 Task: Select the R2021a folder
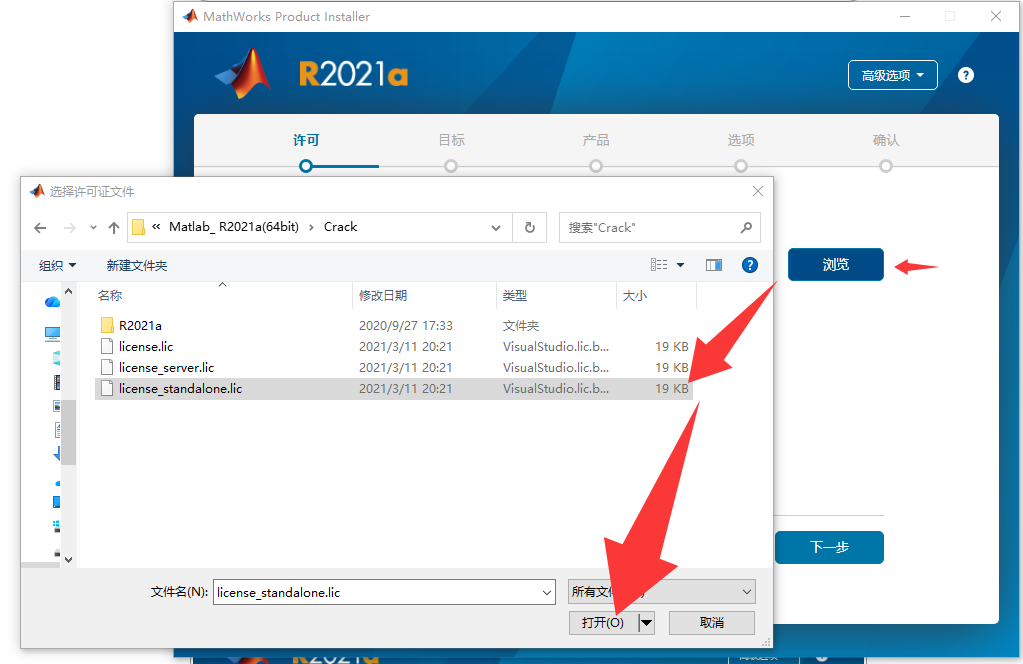click(x=393, y=325)
